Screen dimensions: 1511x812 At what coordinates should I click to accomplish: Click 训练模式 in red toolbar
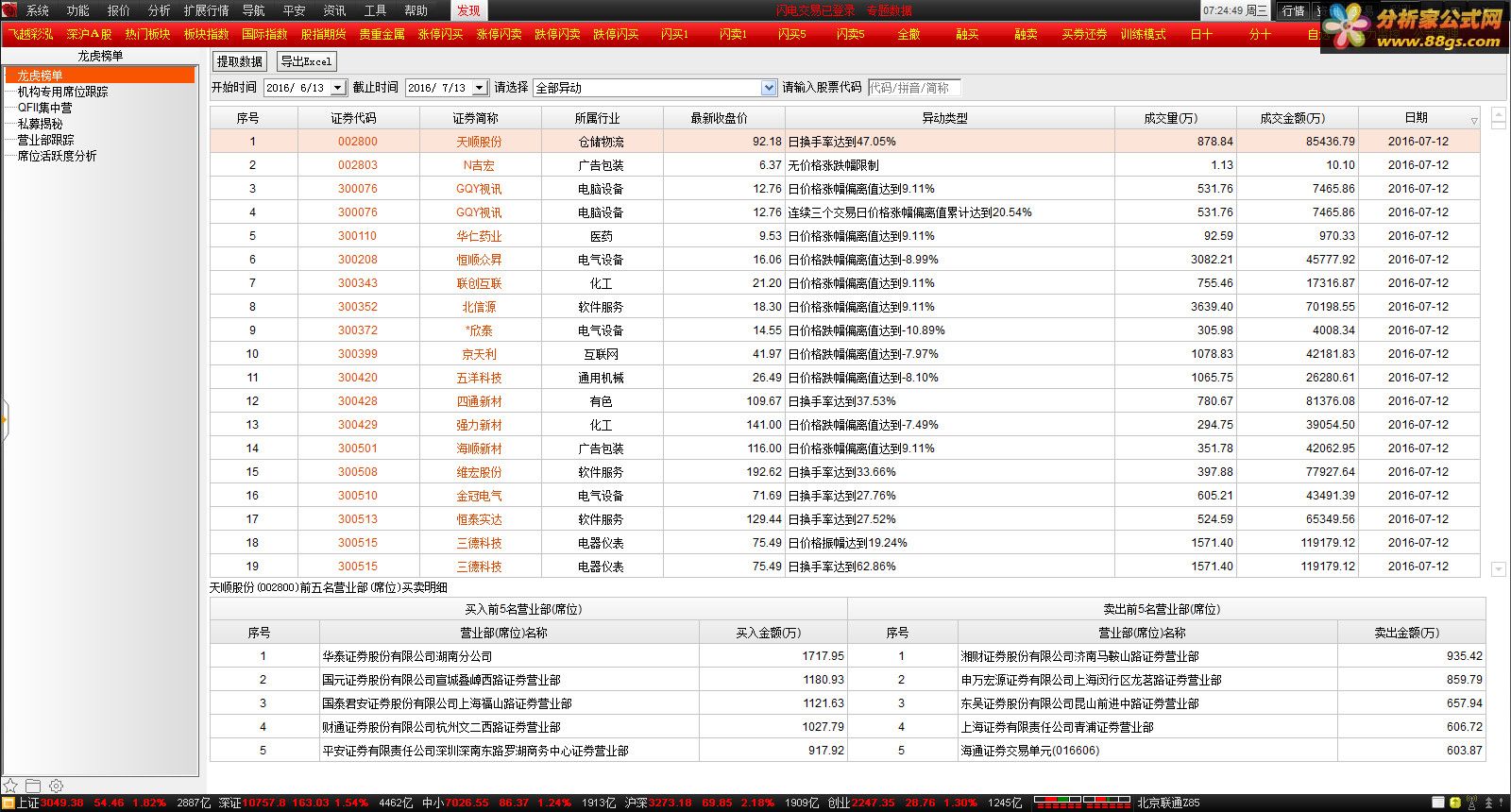[1143, 34]
